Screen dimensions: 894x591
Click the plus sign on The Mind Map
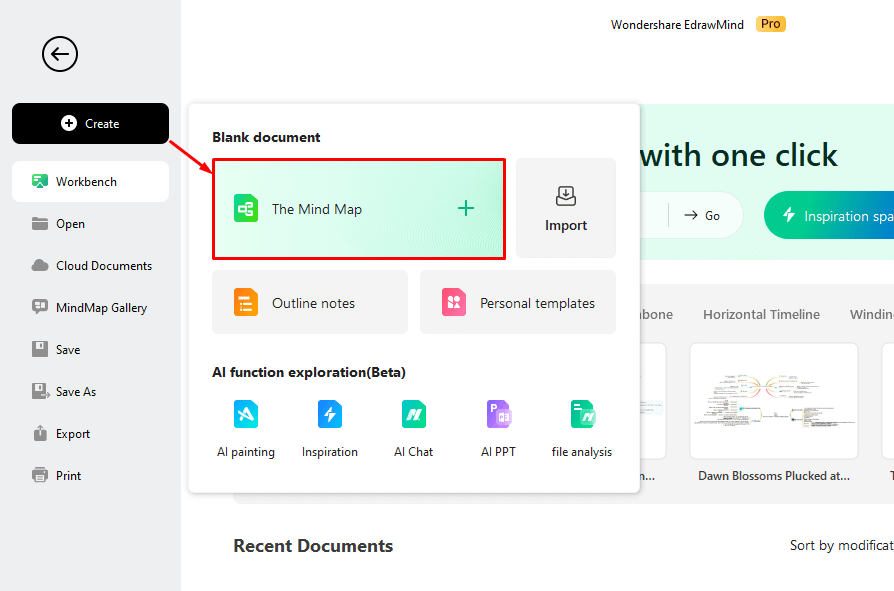466,209
